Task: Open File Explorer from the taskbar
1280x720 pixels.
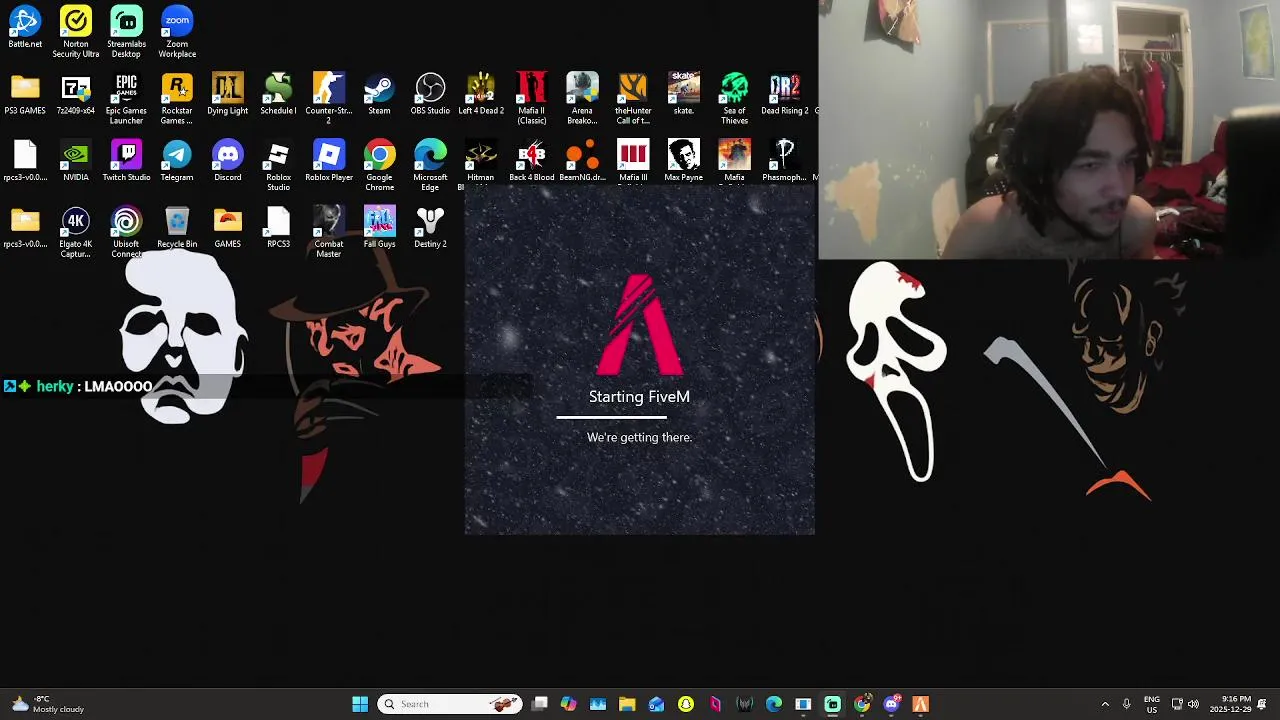Action: click(x=627, y=704)
